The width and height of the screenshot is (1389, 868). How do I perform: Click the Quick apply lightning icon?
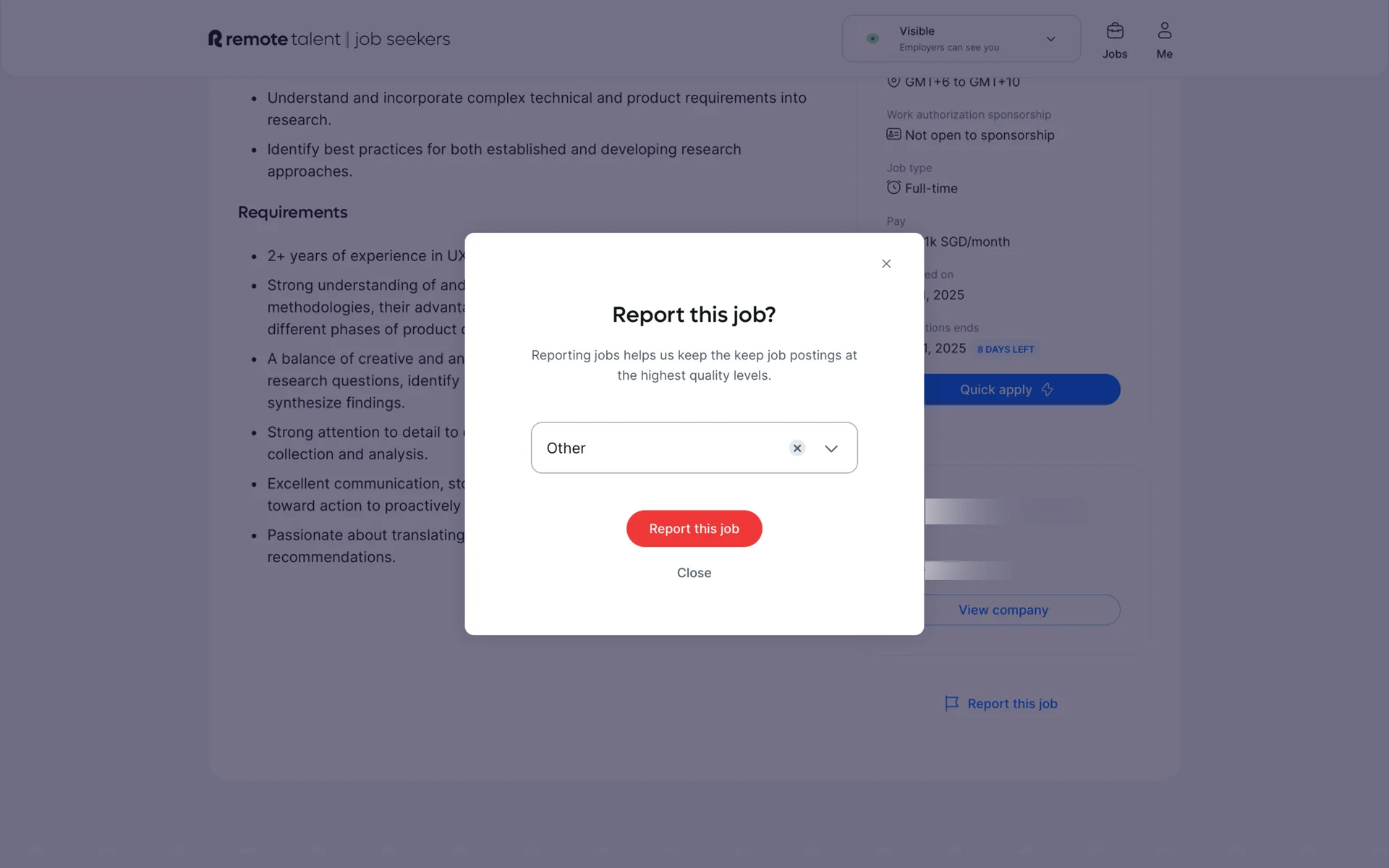[1047, 389]
